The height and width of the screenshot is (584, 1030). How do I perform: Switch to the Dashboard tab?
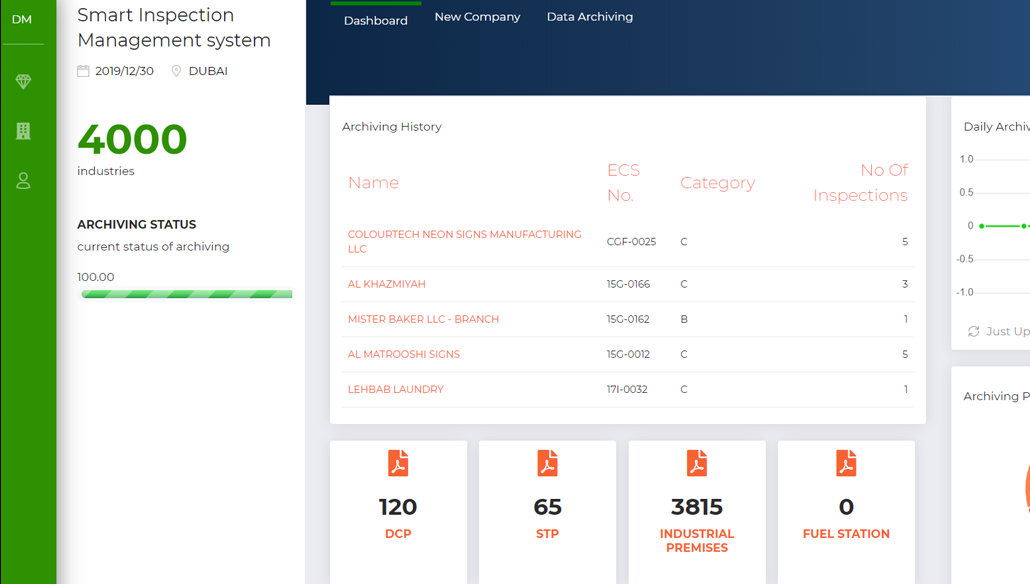376,20
